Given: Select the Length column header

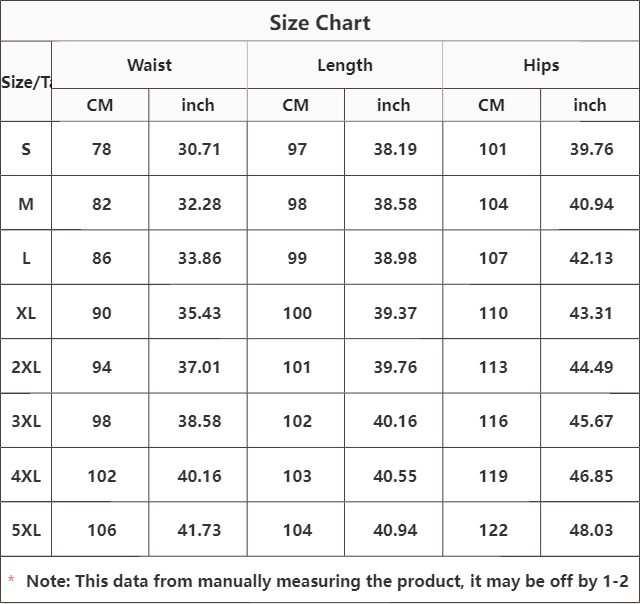Looking at the screenshot, I should (x=345, y=65).
